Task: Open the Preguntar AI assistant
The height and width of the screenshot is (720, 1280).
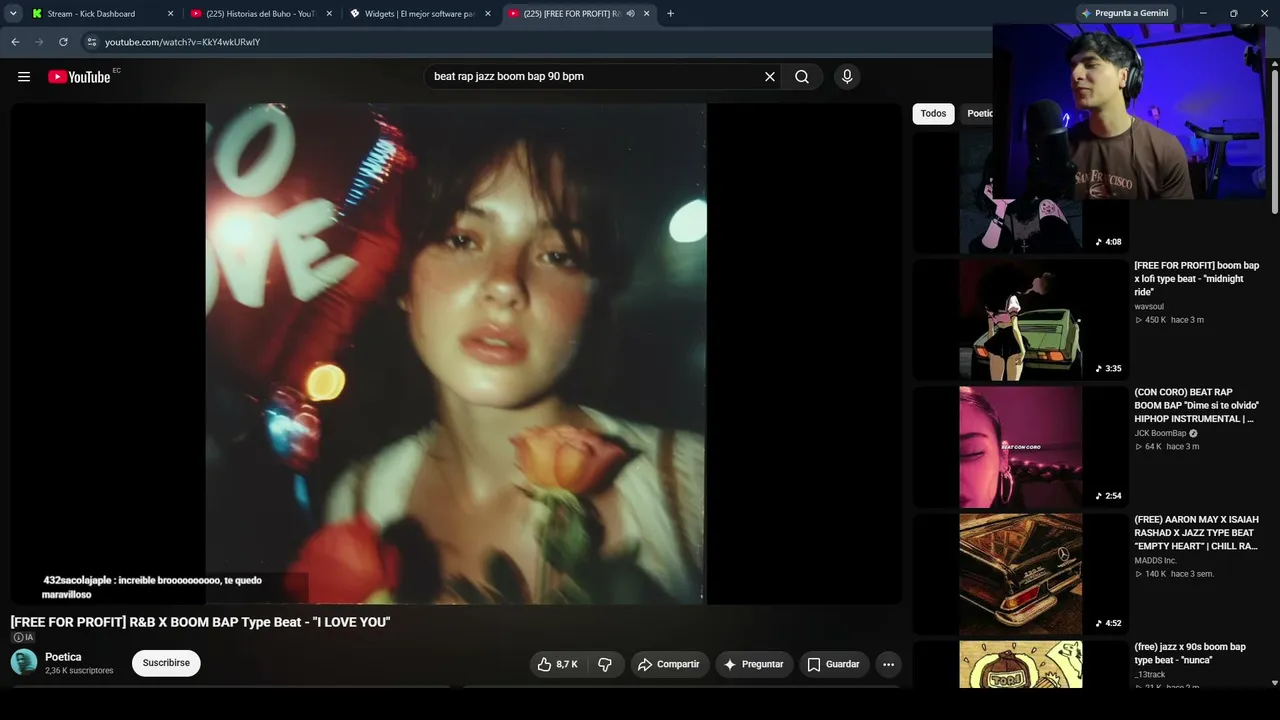Action: click(x=754, y=664)
